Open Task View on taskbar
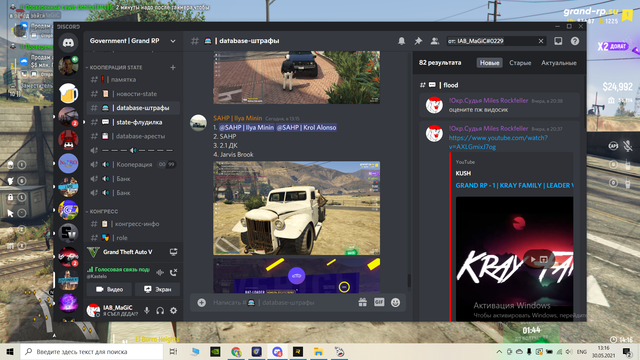 click(x=173, y=351)
